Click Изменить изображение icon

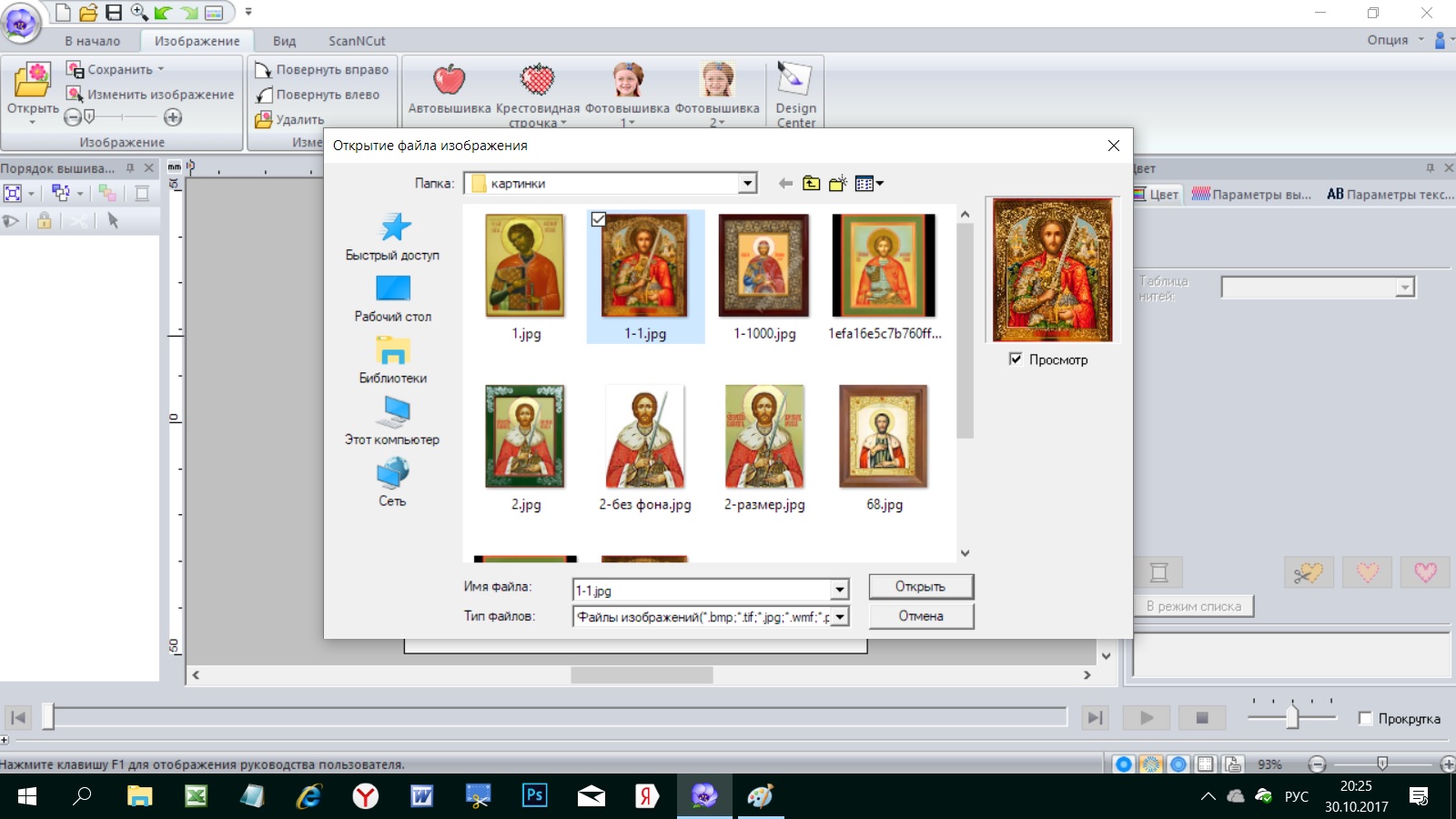pos(75,94)
